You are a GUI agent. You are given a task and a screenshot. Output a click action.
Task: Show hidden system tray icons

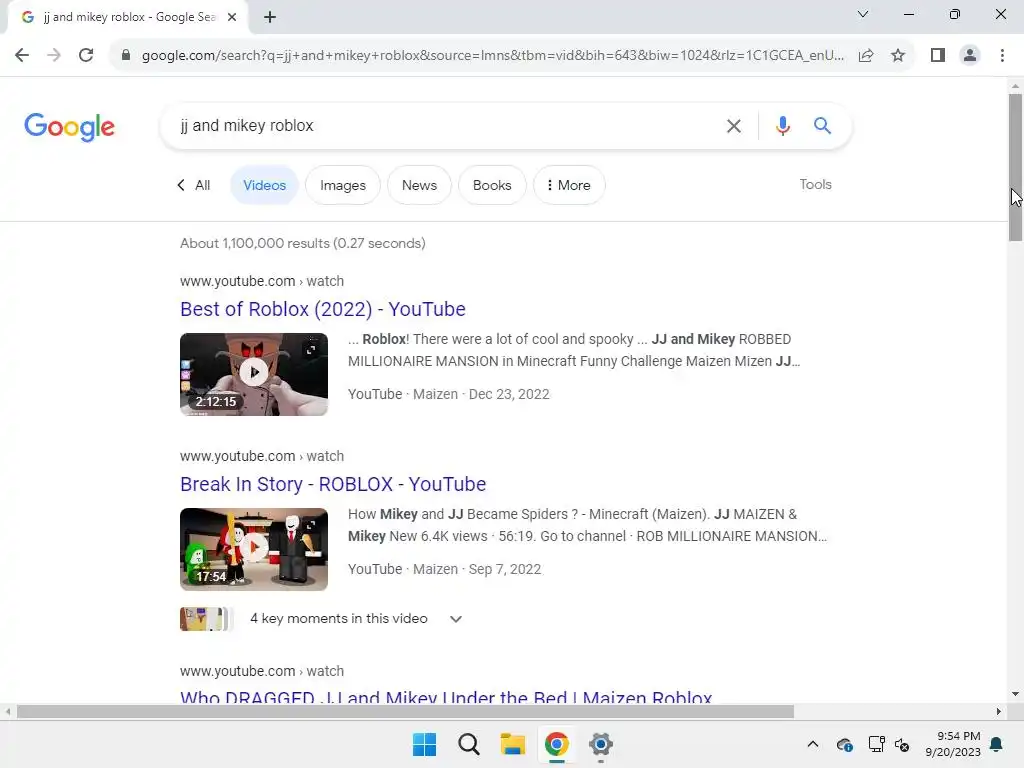coord(812,744)
